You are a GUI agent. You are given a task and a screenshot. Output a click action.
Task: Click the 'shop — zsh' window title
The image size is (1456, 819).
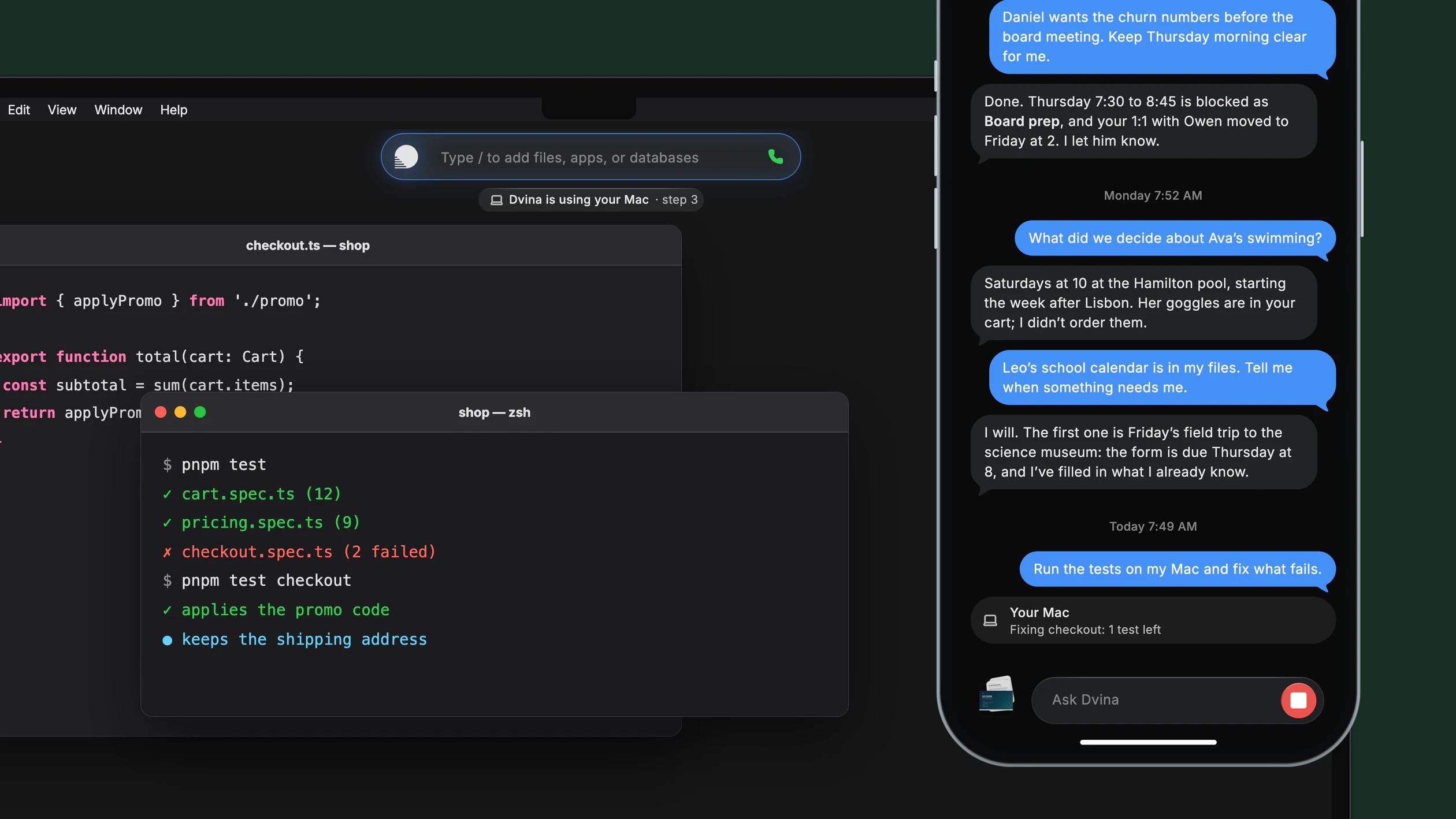pos(494,412)
